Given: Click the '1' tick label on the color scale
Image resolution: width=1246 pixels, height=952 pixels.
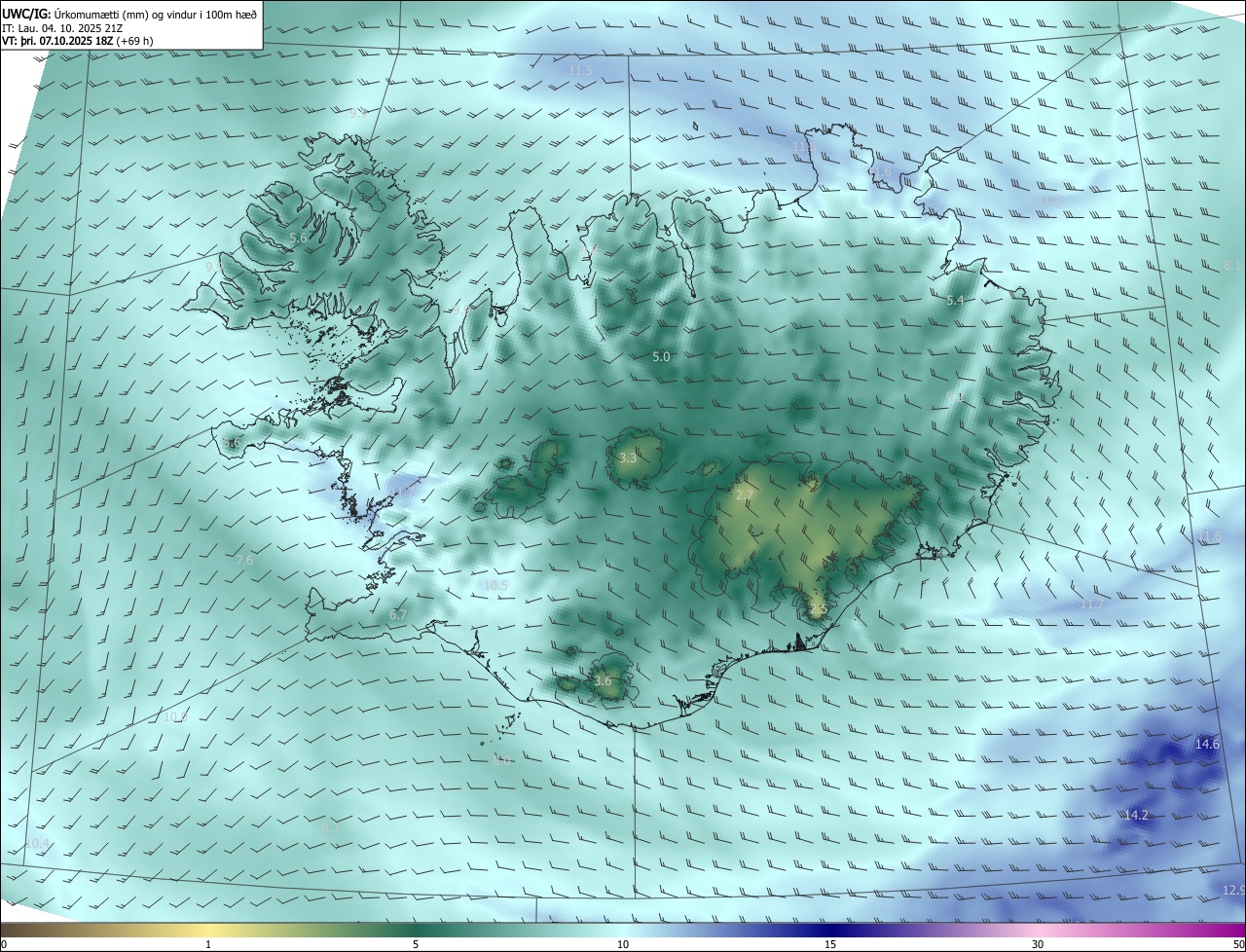Looking at the screenshot, I should (208, 945).
